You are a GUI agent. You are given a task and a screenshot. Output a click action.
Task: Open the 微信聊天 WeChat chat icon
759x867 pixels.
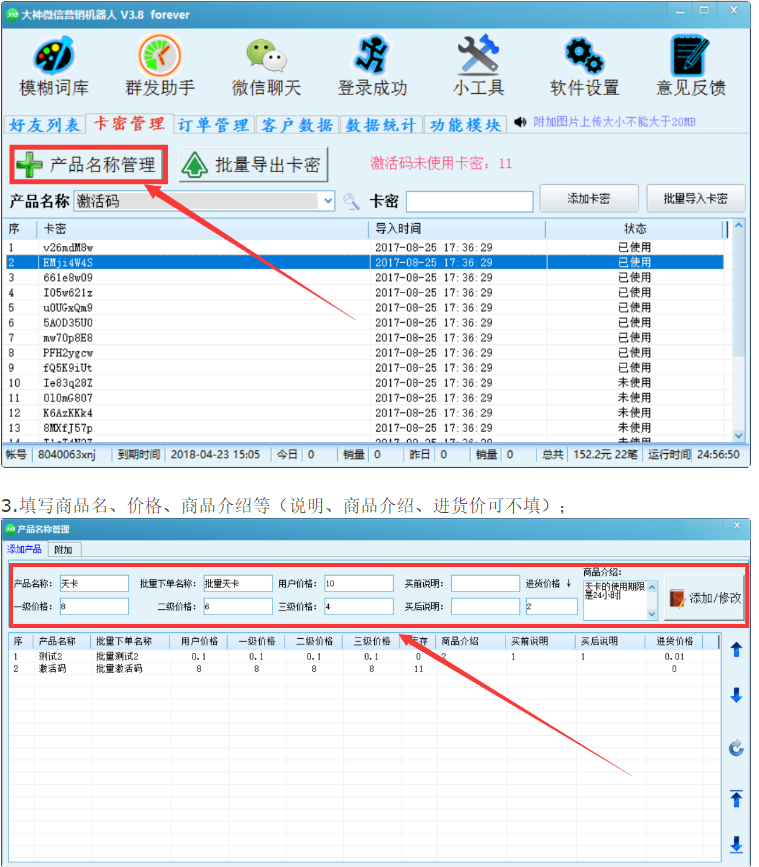(x=265, y=66)
